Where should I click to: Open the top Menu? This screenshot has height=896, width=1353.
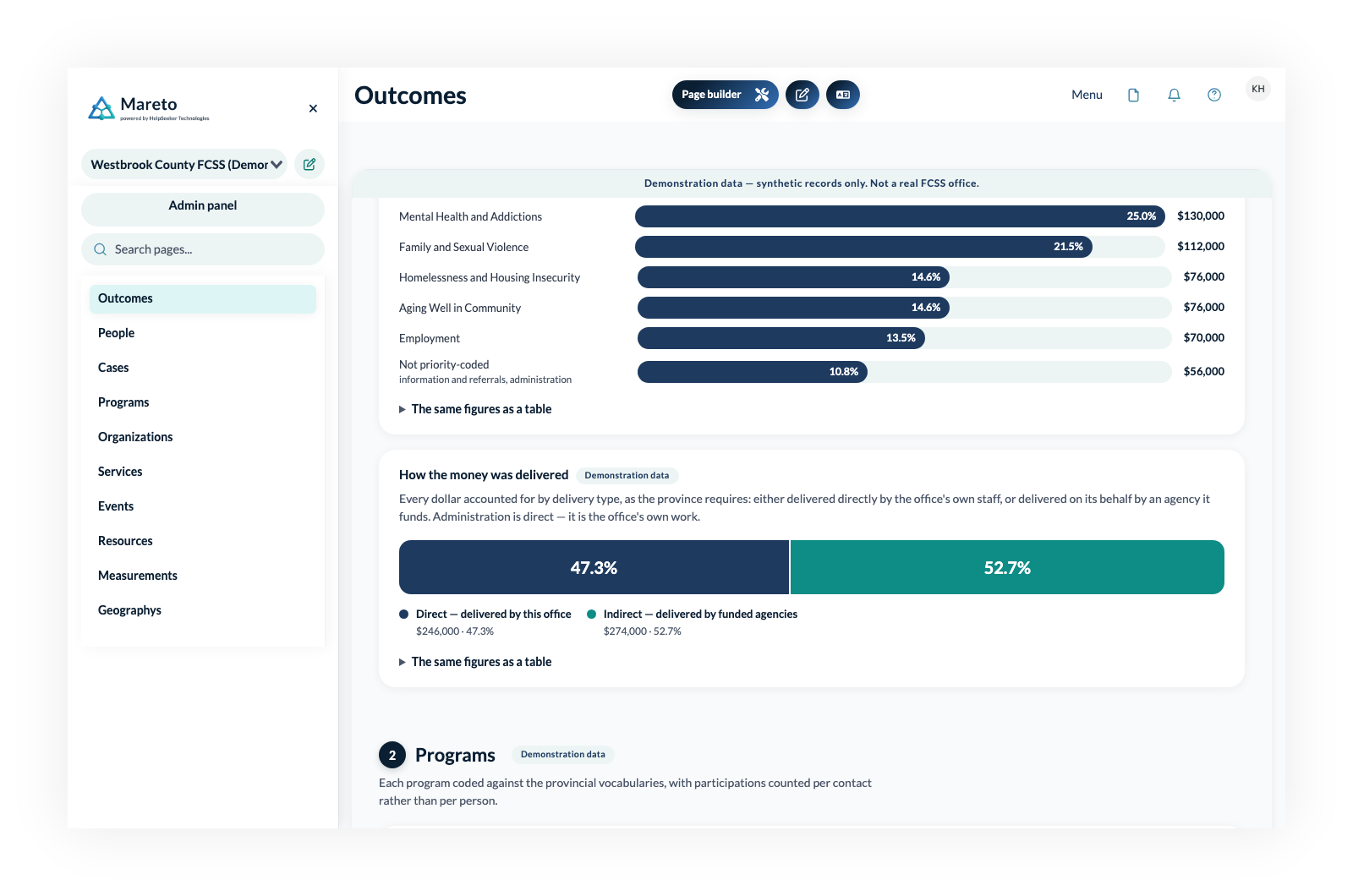1087,95
